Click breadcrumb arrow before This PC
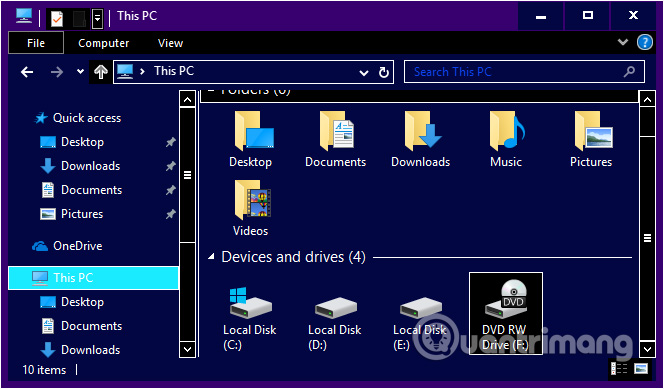Screen dimensions: 664x389 pyautogui.click(x=142, y=72)
